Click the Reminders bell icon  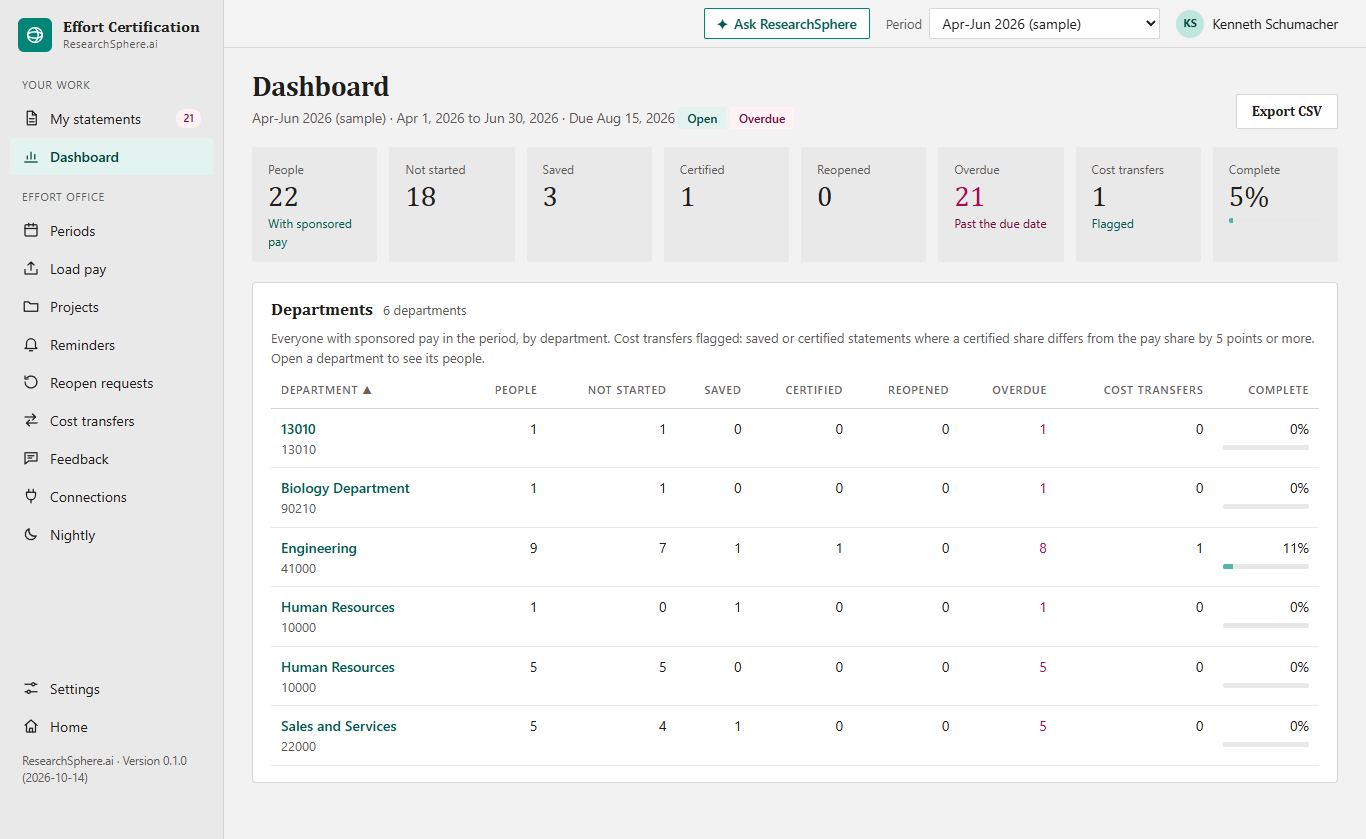(x=31, y=345)
